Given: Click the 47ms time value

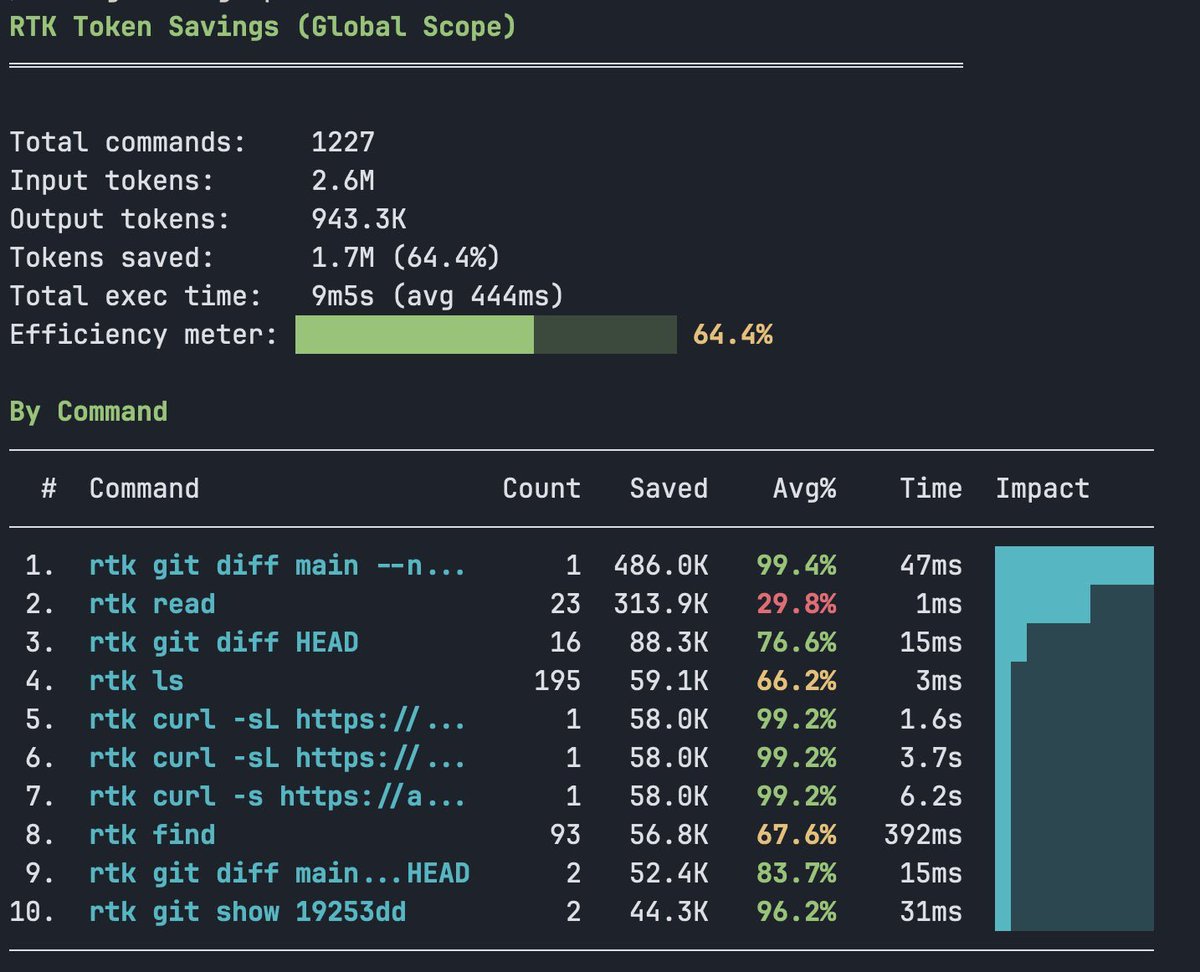Looking at the screenshot, I should point(931,566).
